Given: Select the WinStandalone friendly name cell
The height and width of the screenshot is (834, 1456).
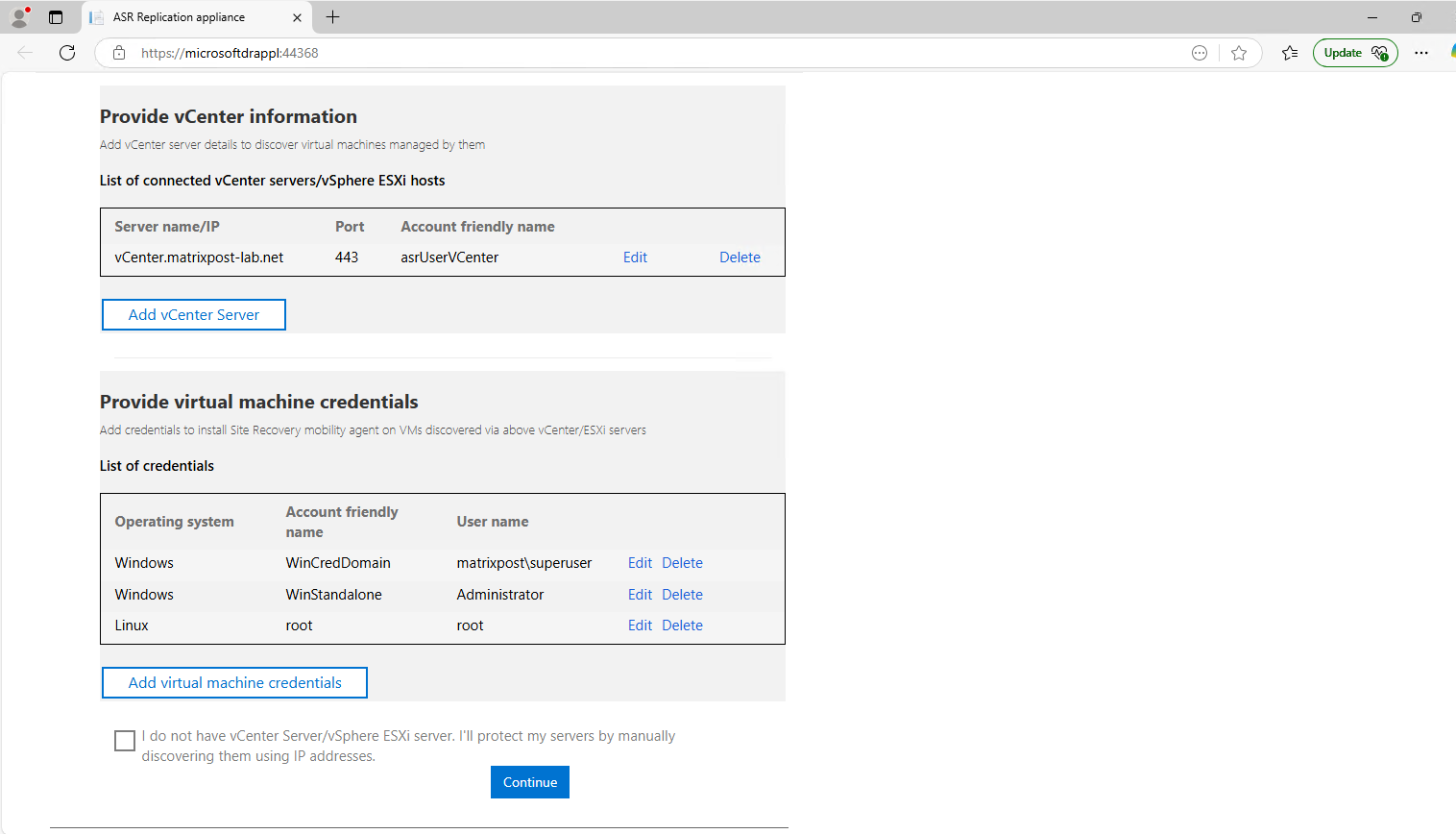Looking at the screenshot, I should [333, 595].
